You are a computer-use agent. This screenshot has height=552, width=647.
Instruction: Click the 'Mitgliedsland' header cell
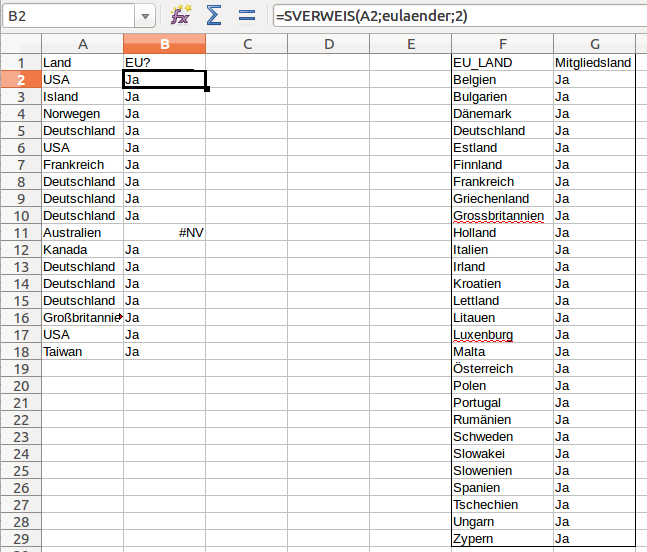[x=594, y=63]
